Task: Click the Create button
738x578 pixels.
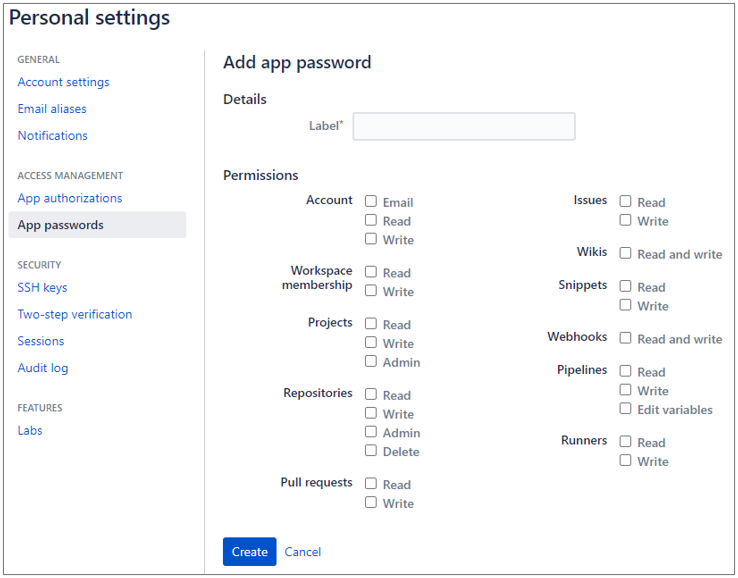Action: (x=249, y=552)
